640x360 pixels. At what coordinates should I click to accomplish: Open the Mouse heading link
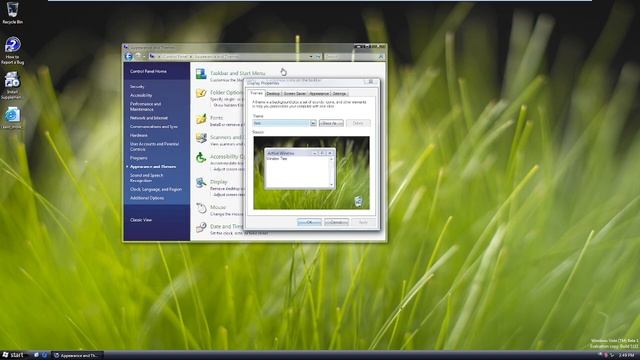[x=218, y=207]
